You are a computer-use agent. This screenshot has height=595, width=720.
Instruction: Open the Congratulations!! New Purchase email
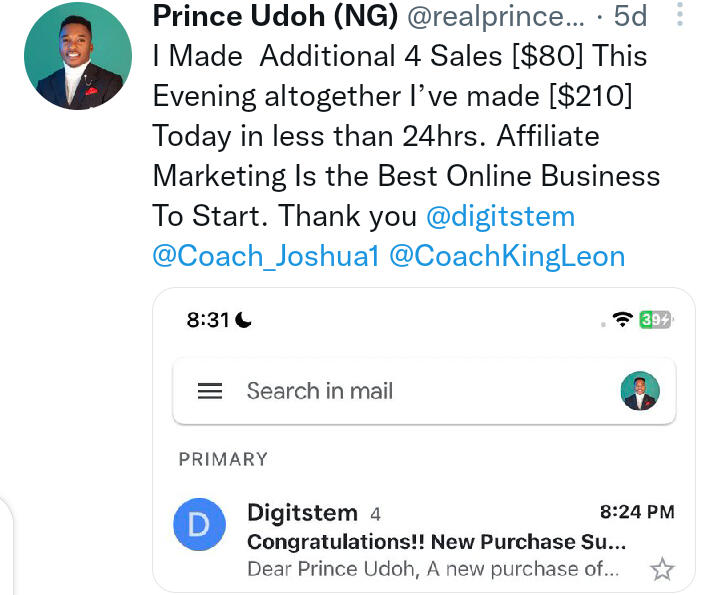tap(436, 542)
